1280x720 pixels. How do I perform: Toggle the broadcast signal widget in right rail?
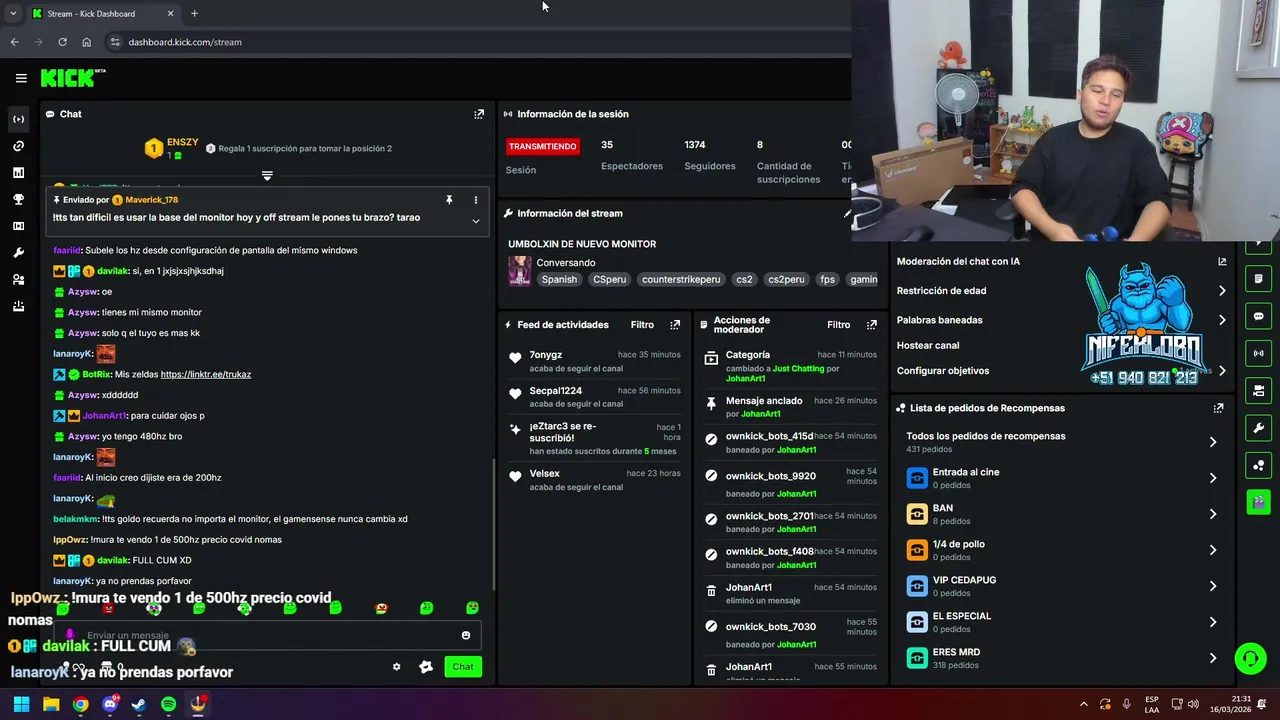pyautogui.click(x=1258, y=353)
